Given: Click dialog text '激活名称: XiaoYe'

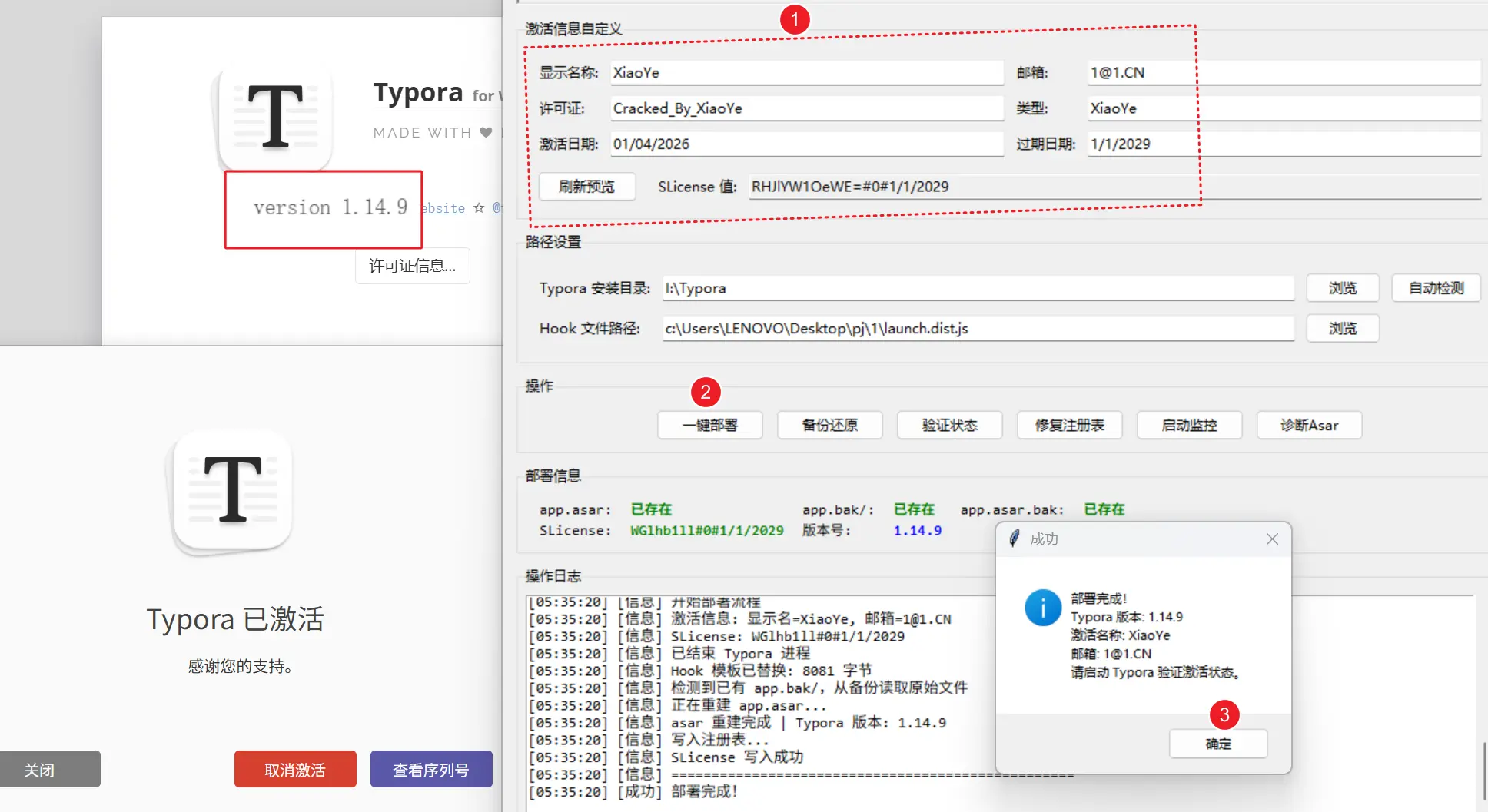Looking at the screenshot, I should [x=1121, y=635].
